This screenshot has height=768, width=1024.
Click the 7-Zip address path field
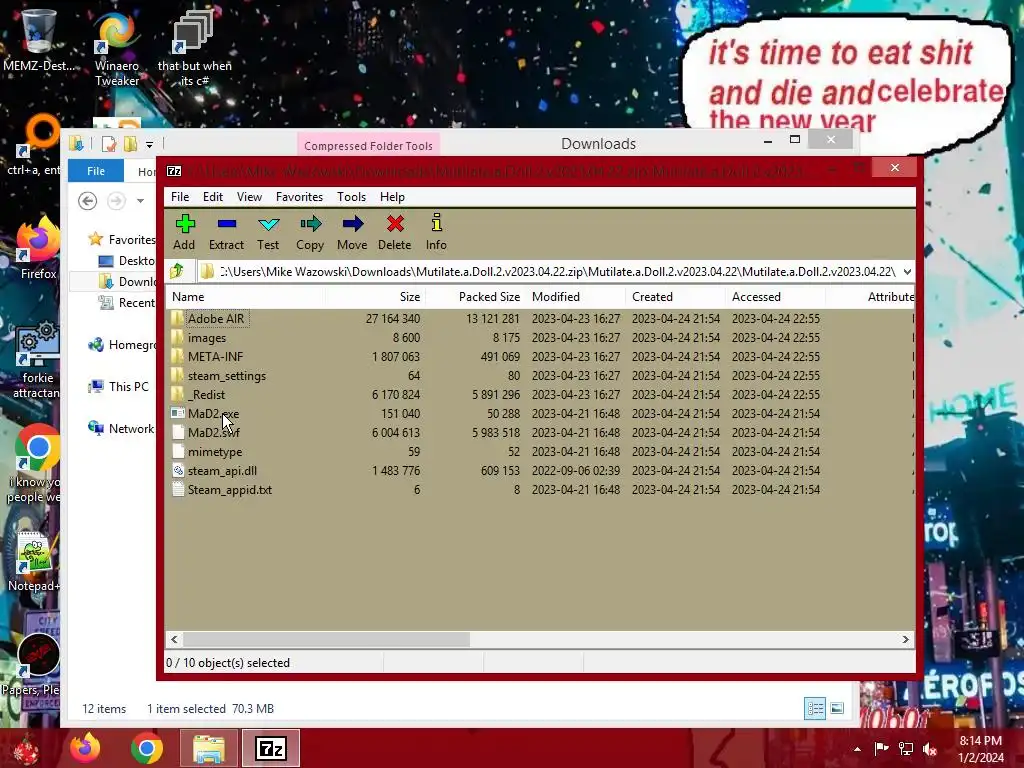coord(556,272)
